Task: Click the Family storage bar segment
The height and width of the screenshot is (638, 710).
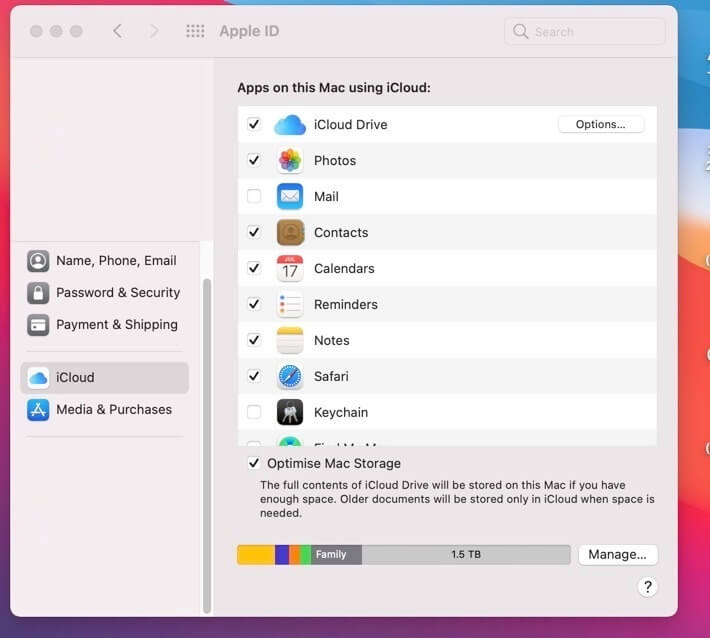Action: (x=336, y=555)
